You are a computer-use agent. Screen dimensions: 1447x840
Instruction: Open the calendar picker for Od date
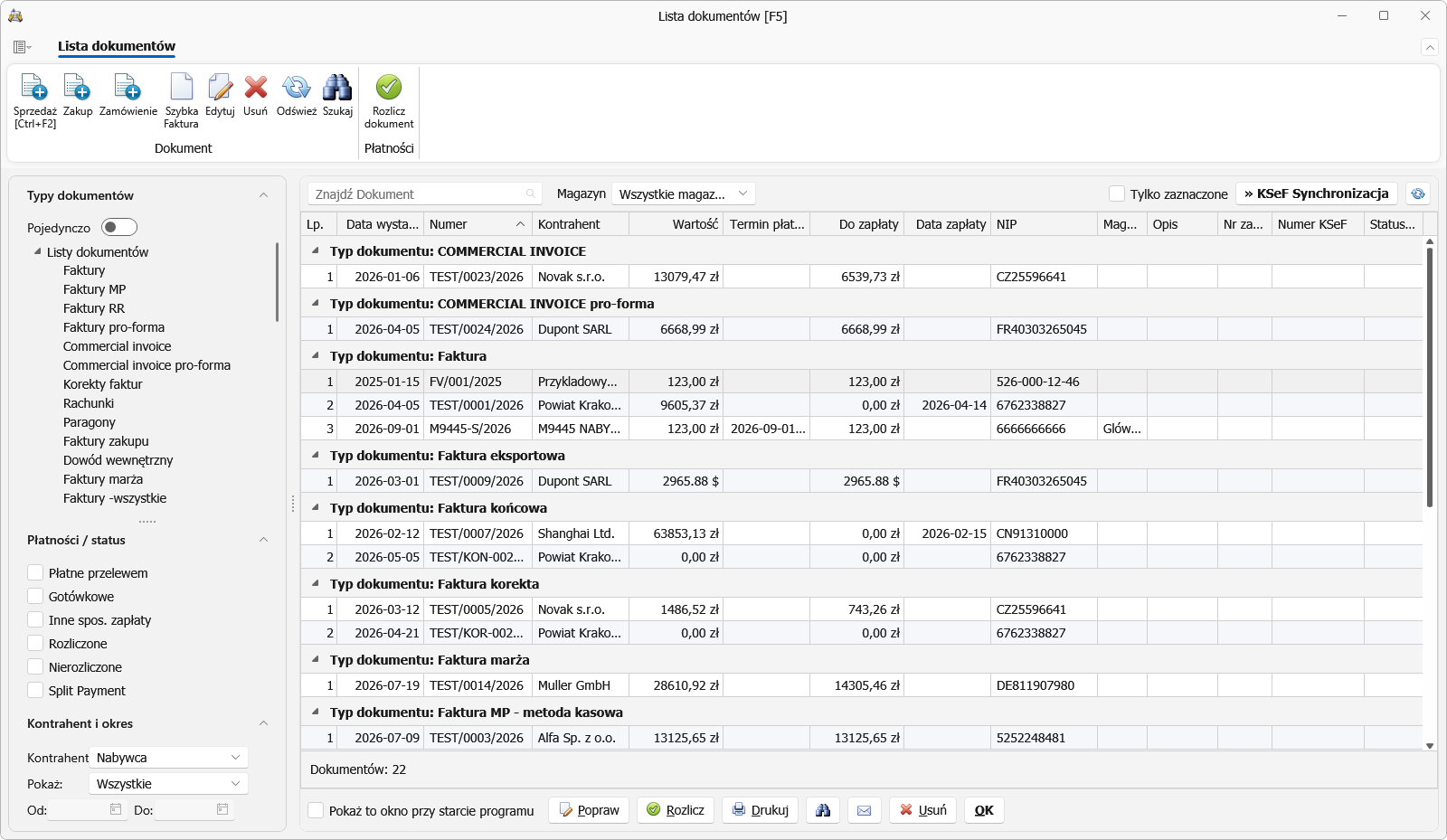pyautogui.click(x=116, y=809)
